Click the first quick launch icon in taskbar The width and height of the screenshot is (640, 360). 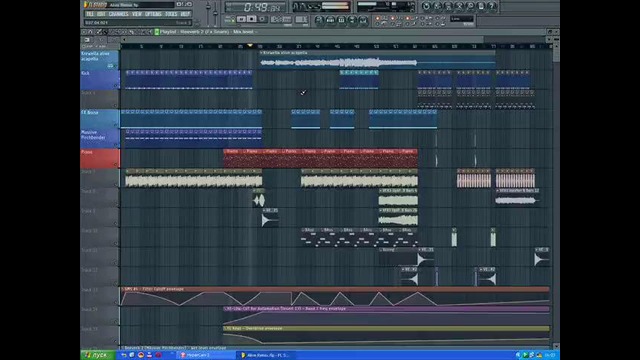point(123,355)
